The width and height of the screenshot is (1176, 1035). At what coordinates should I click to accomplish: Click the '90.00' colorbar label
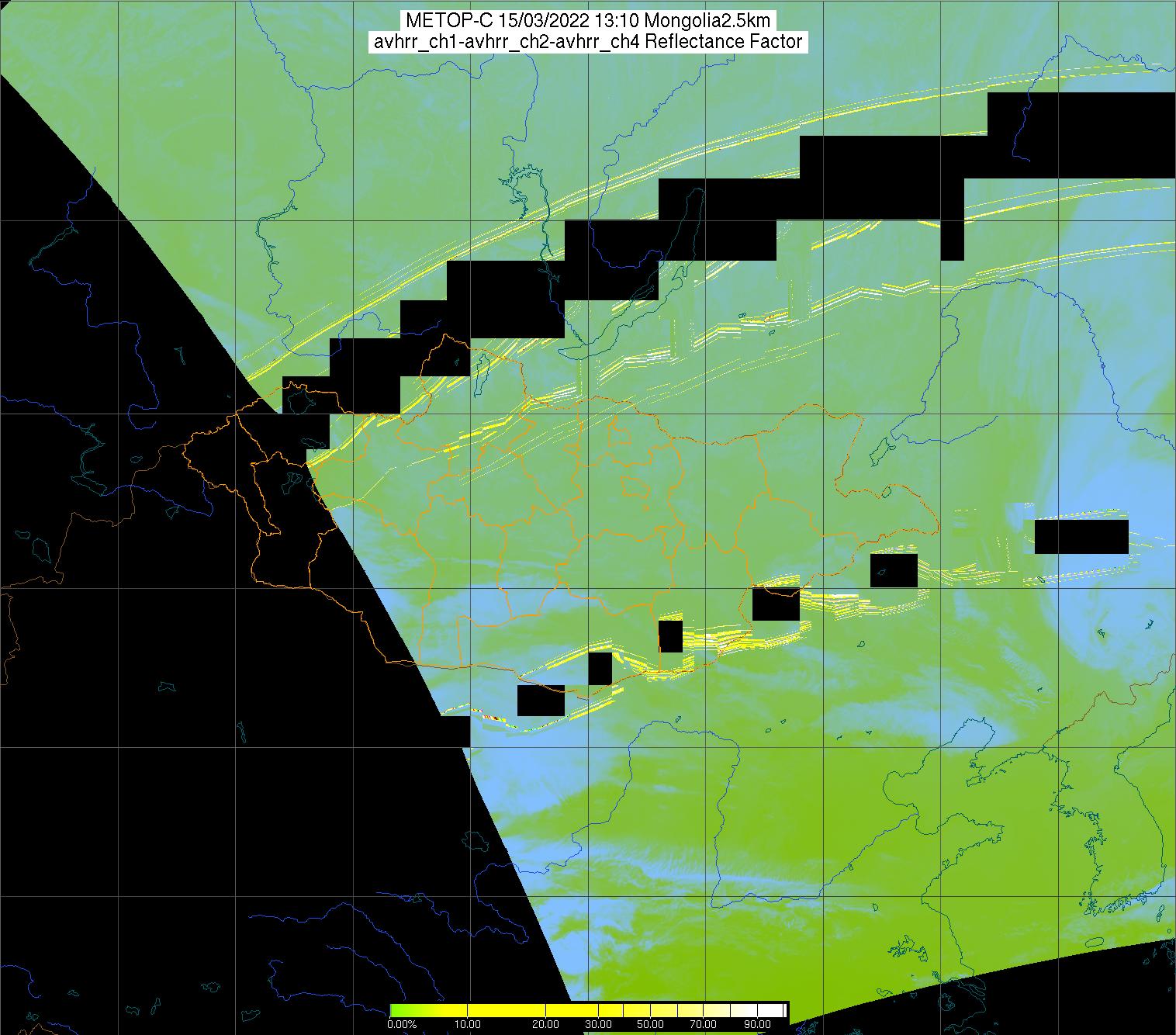pyautogui.click(x=757, y=1024)
